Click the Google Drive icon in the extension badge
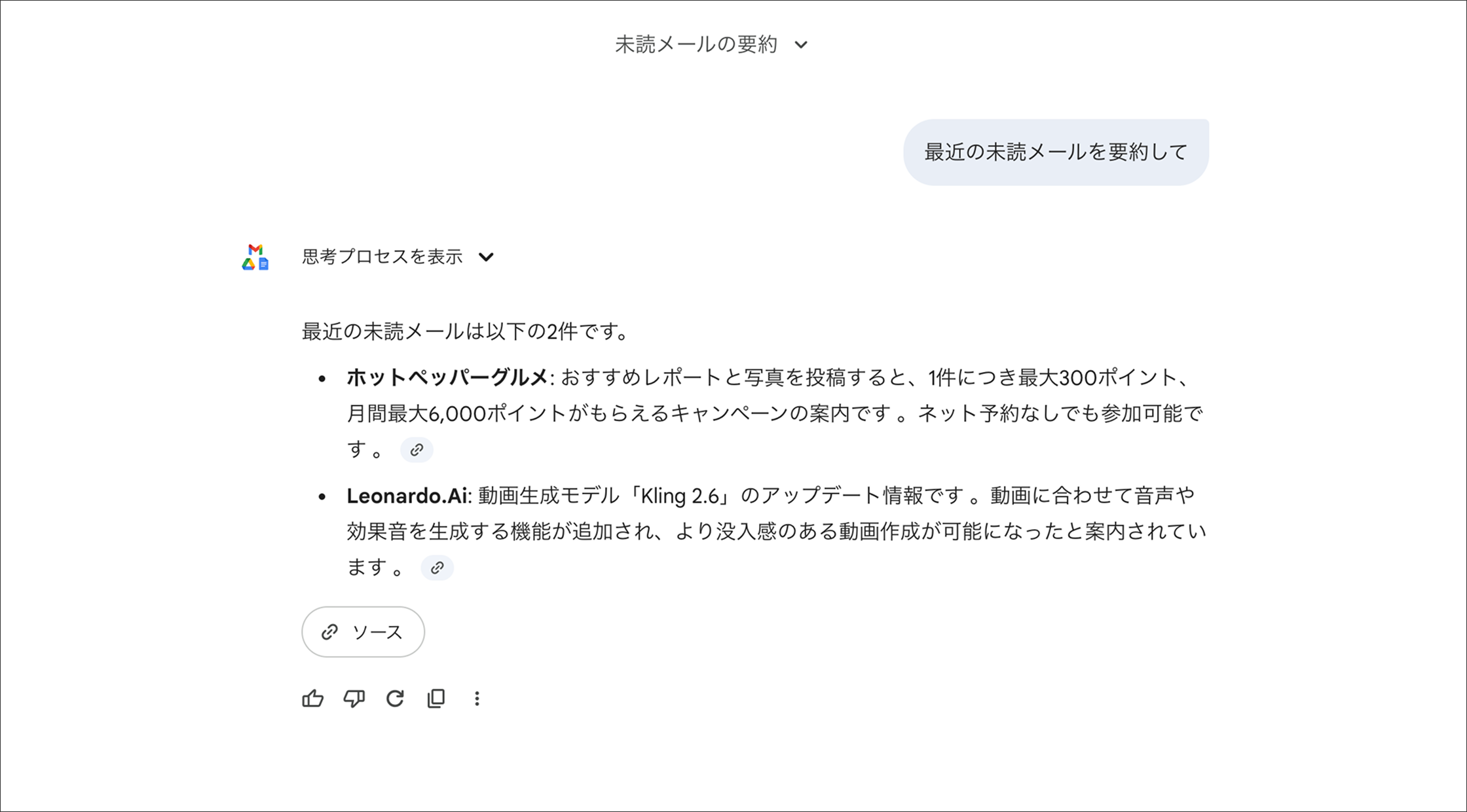 pos(249,265)
